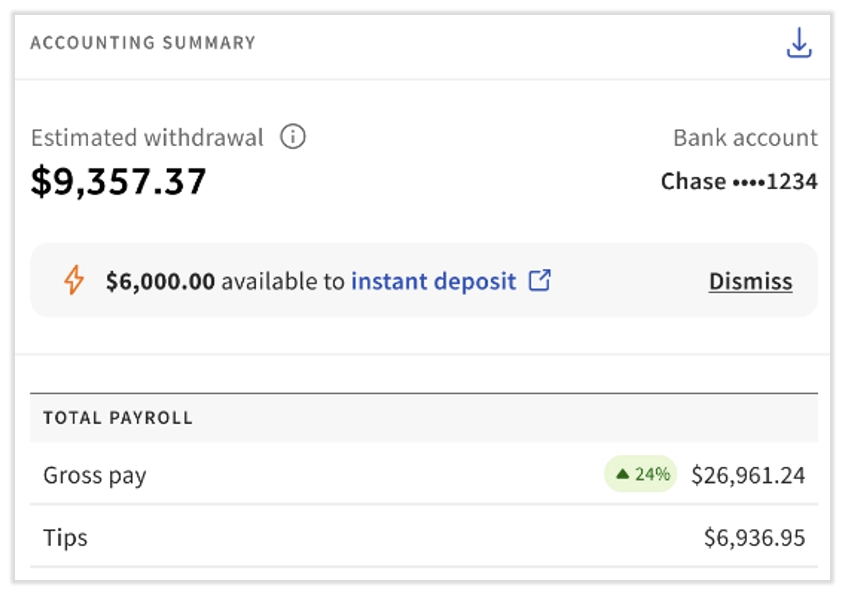
Task: Dismiss the instant deposit banner
Action: coord(750,282)
